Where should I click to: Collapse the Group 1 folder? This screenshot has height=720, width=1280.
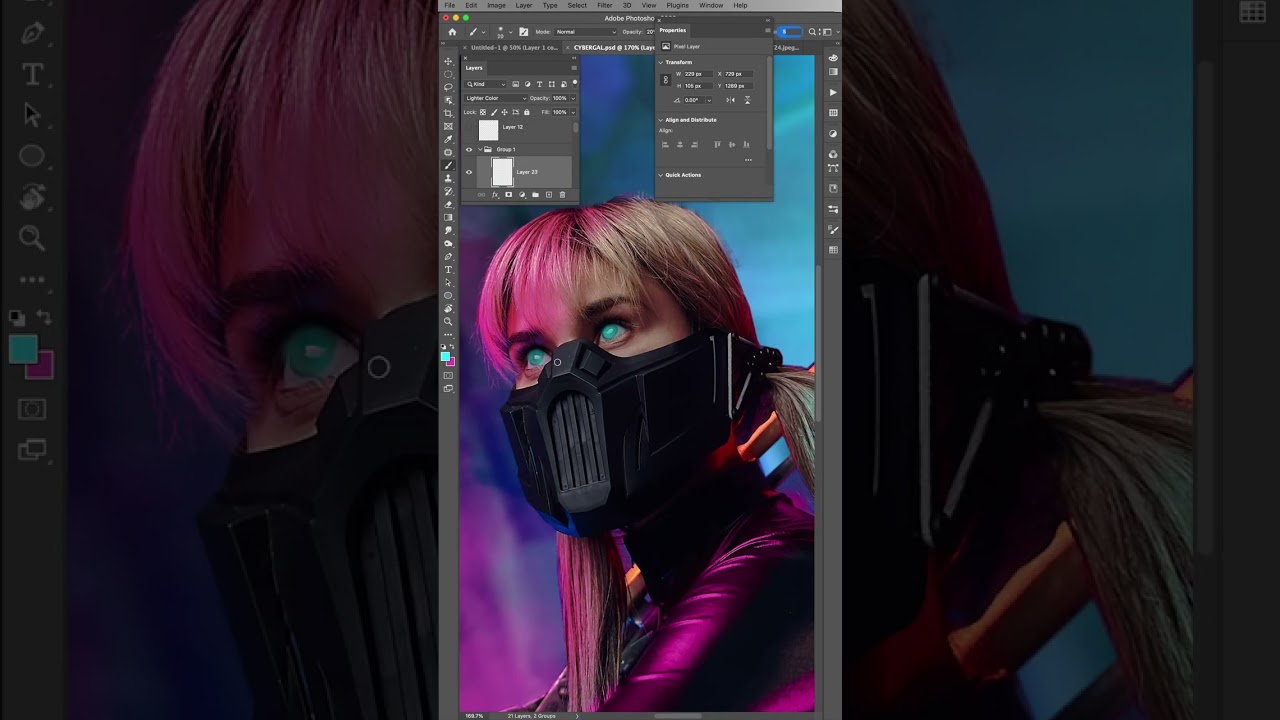point(480,149)
